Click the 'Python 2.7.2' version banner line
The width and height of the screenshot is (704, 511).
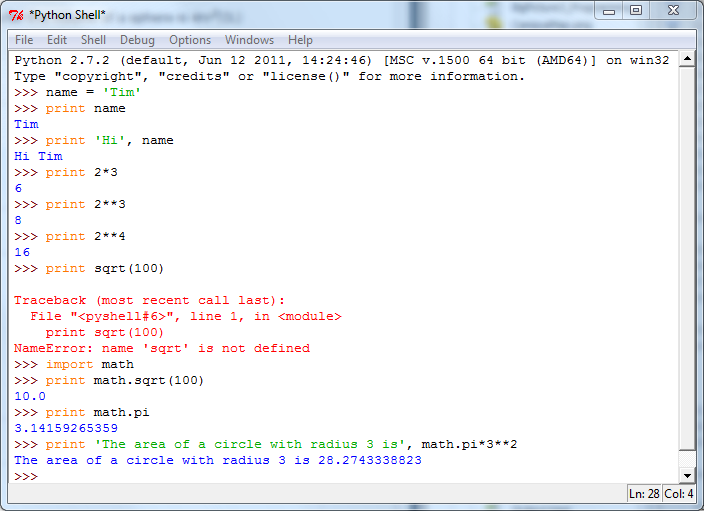click(x=341, y=61)
